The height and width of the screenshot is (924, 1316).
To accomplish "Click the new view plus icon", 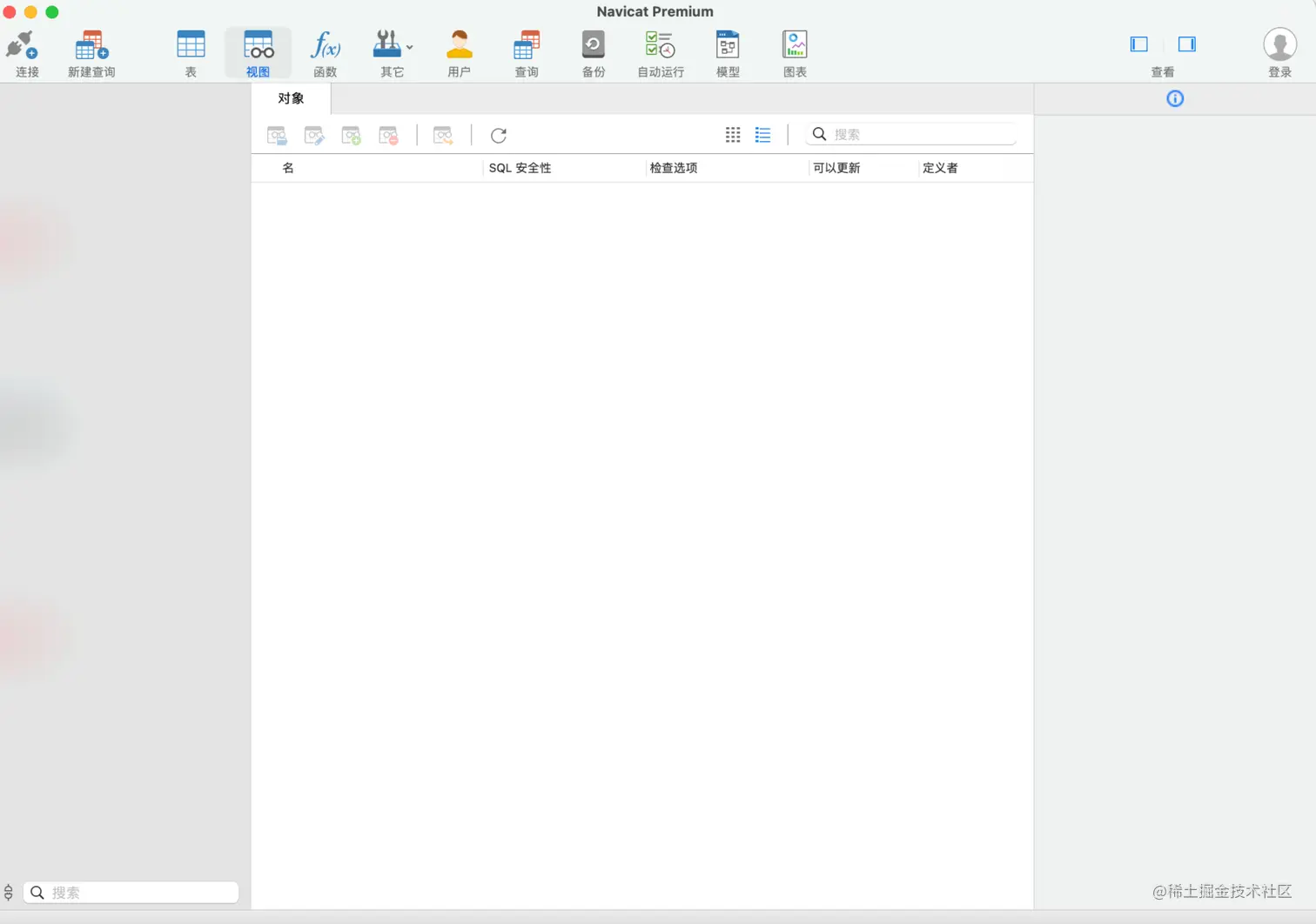I will 352,135.
